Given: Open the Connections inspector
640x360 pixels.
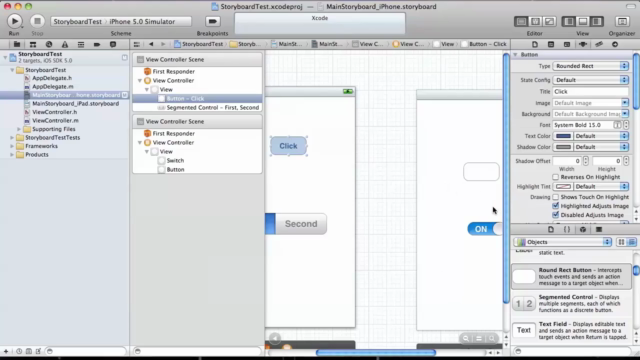Looking at the screenshot, I should [x=615, y=44].
